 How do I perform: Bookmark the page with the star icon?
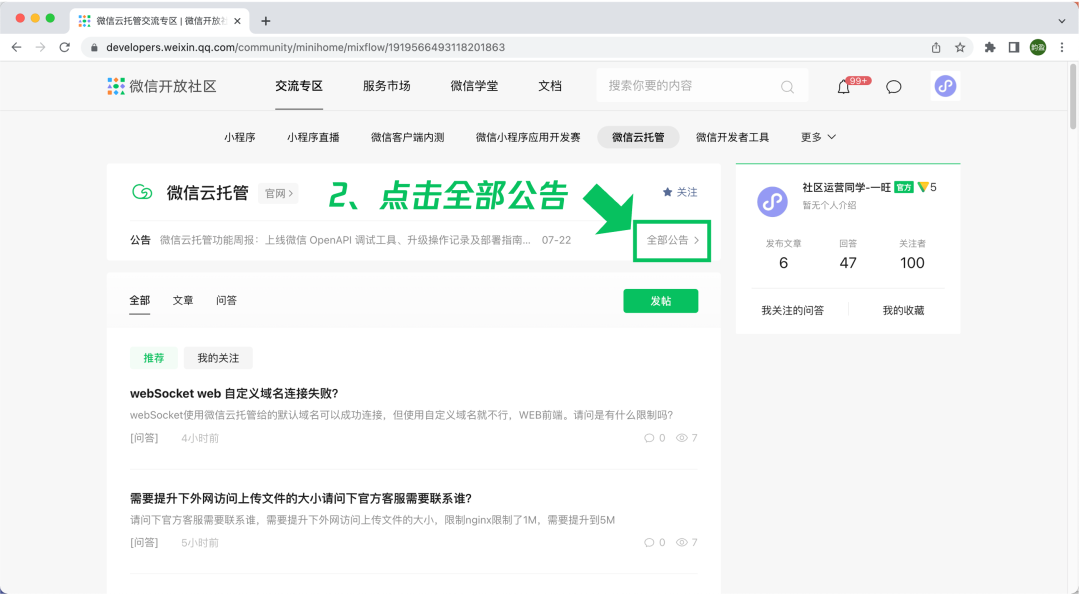(960, 48)
